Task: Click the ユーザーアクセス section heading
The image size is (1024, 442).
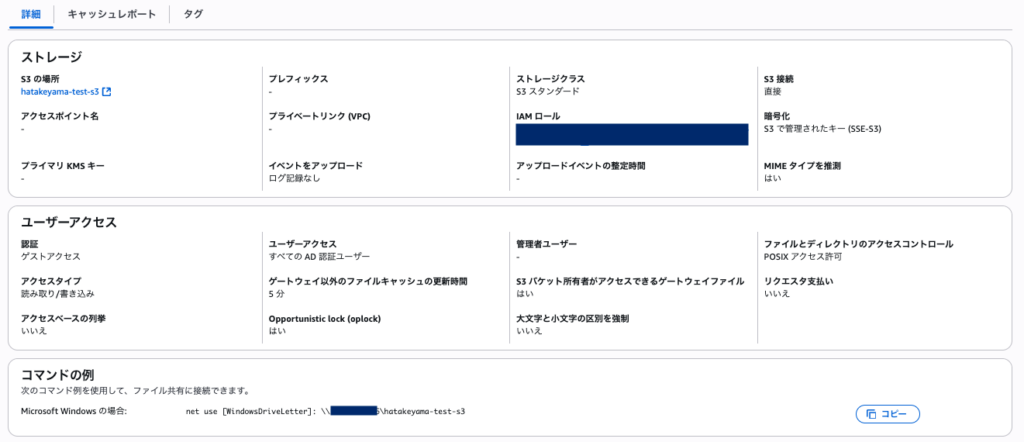Action: pyautogui.click(x=69, y=222)
